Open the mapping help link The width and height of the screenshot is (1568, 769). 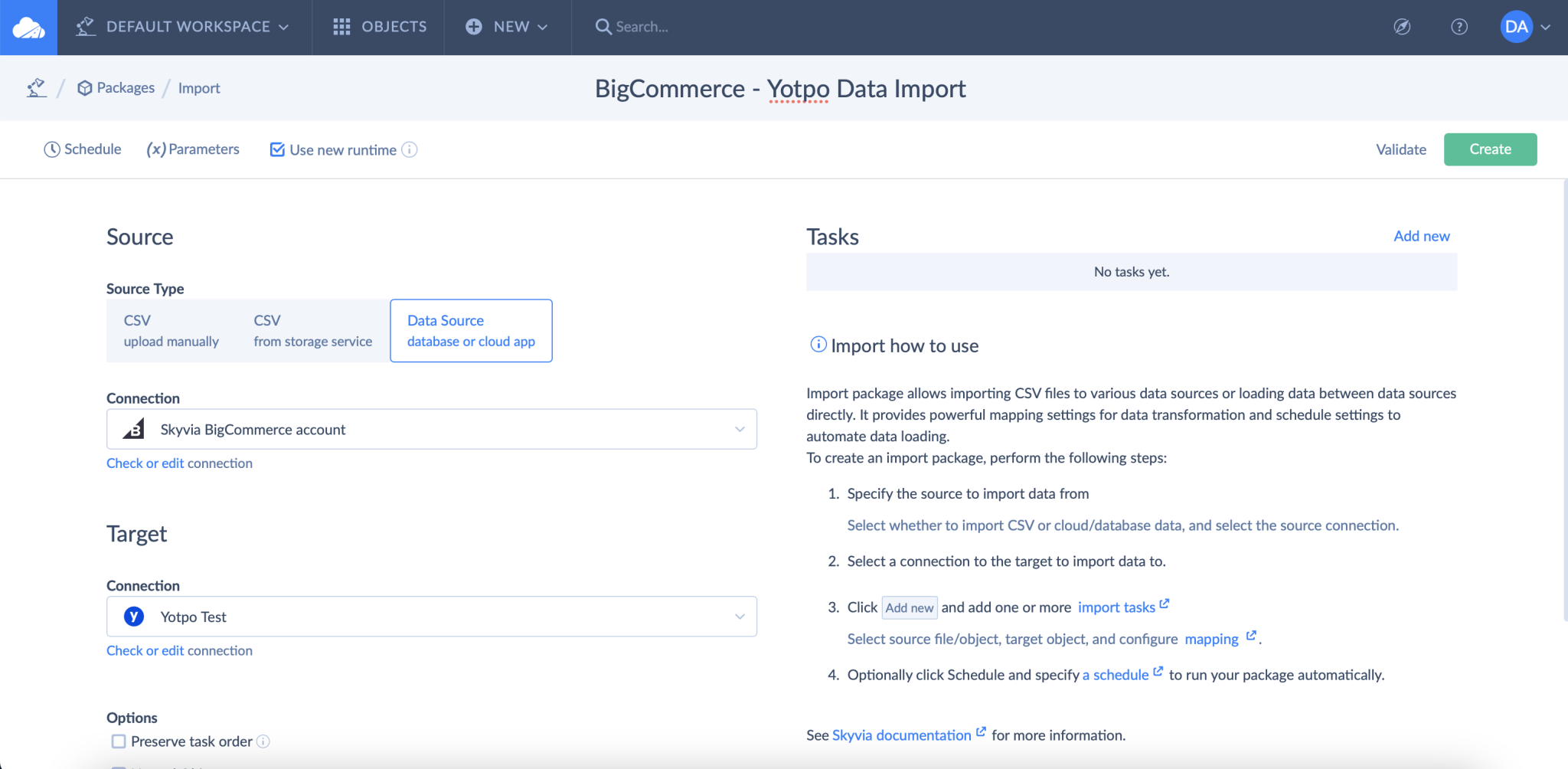[x=1211, y=639]
